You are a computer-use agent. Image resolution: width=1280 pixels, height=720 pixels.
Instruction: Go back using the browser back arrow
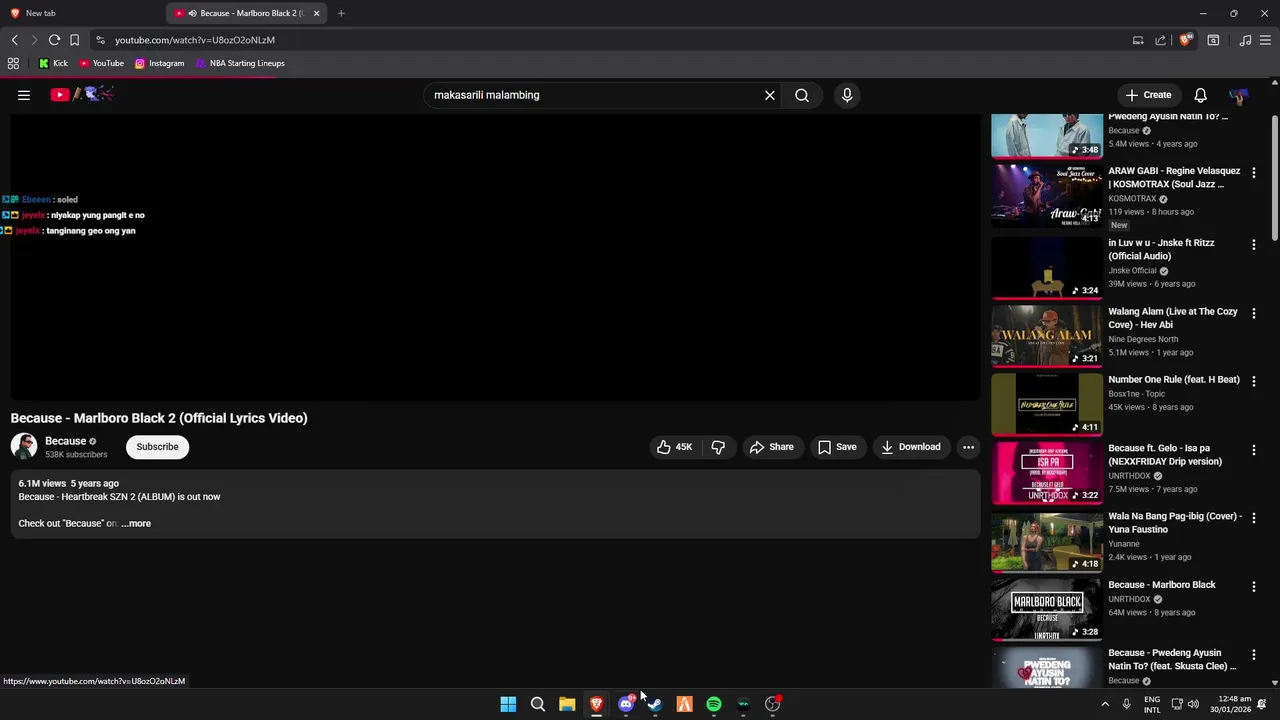pyautogui.click(x=14, y=40)
